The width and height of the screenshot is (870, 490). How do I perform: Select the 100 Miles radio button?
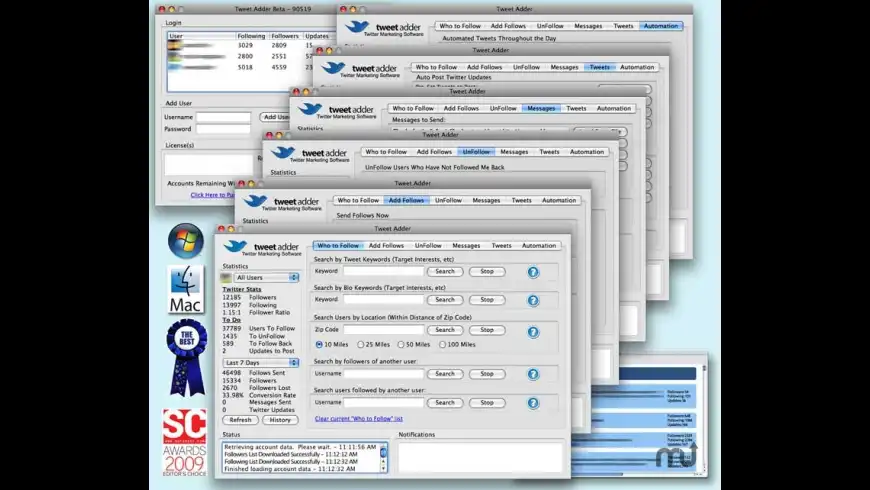click(x=442, y=345)
